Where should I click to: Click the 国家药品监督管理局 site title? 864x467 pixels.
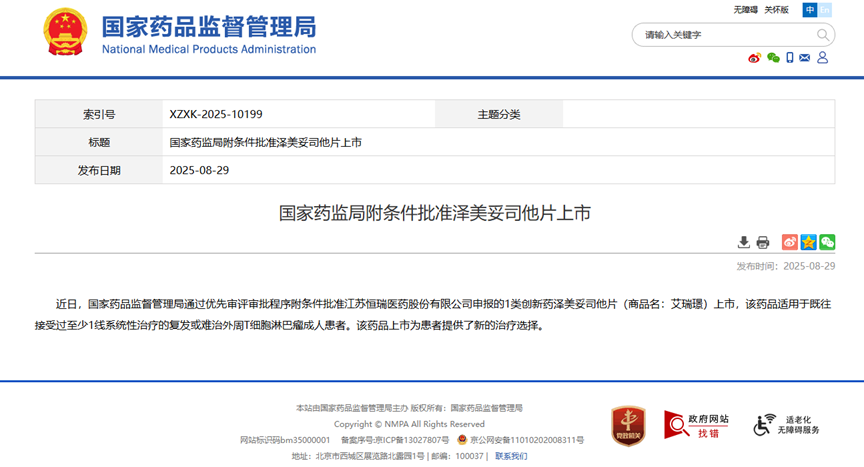click(209, 27)
